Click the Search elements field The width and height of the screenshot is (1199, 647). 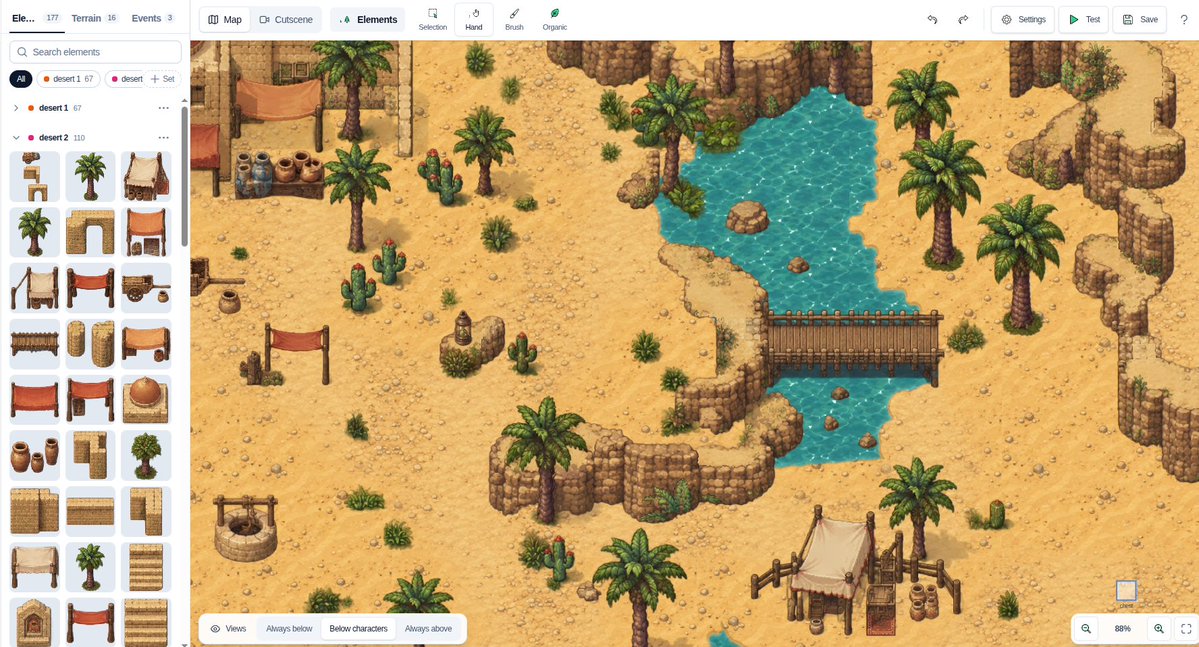click(96, 52)
